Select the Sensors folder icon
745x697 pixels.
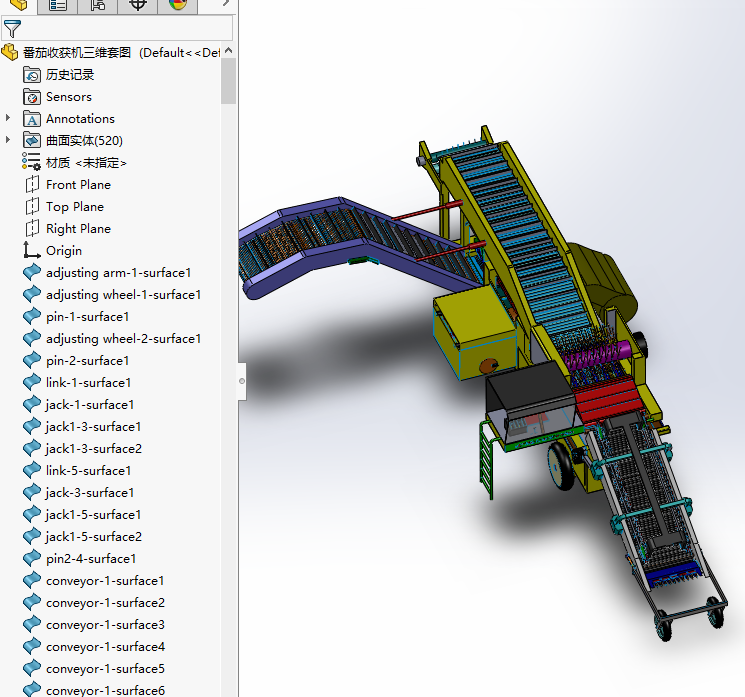[x=31, y=97]
